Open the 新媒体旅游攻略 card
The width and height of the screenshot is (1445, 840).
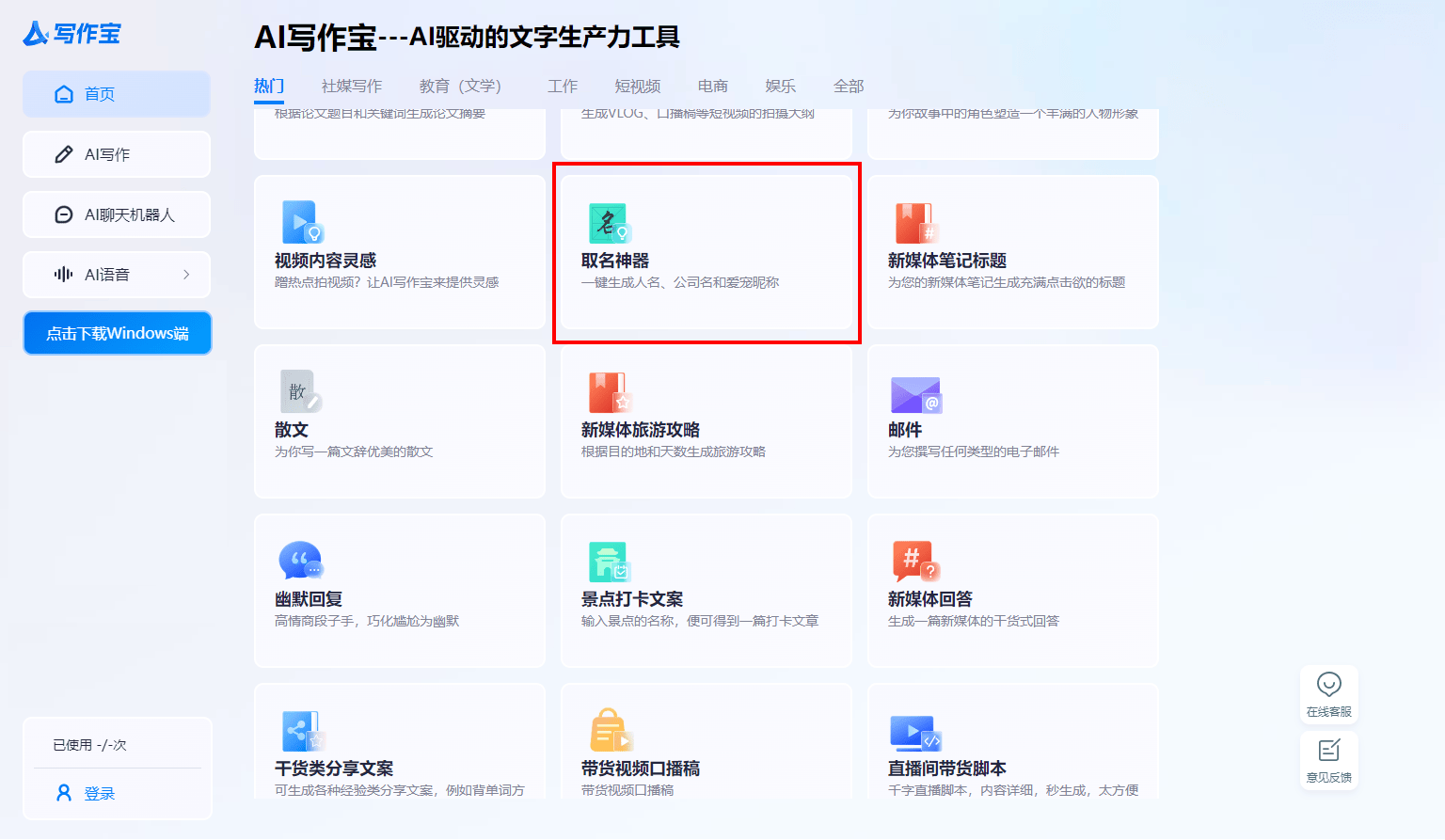coord(706,421)
